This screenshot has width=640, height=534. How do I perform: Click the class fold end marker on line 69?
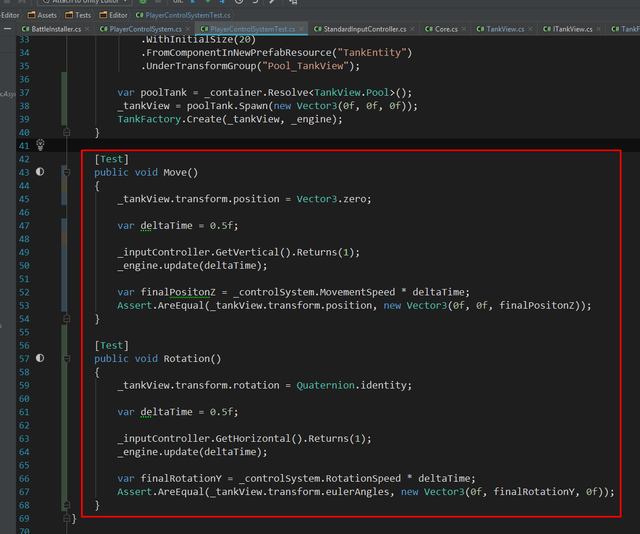point(67,518)
